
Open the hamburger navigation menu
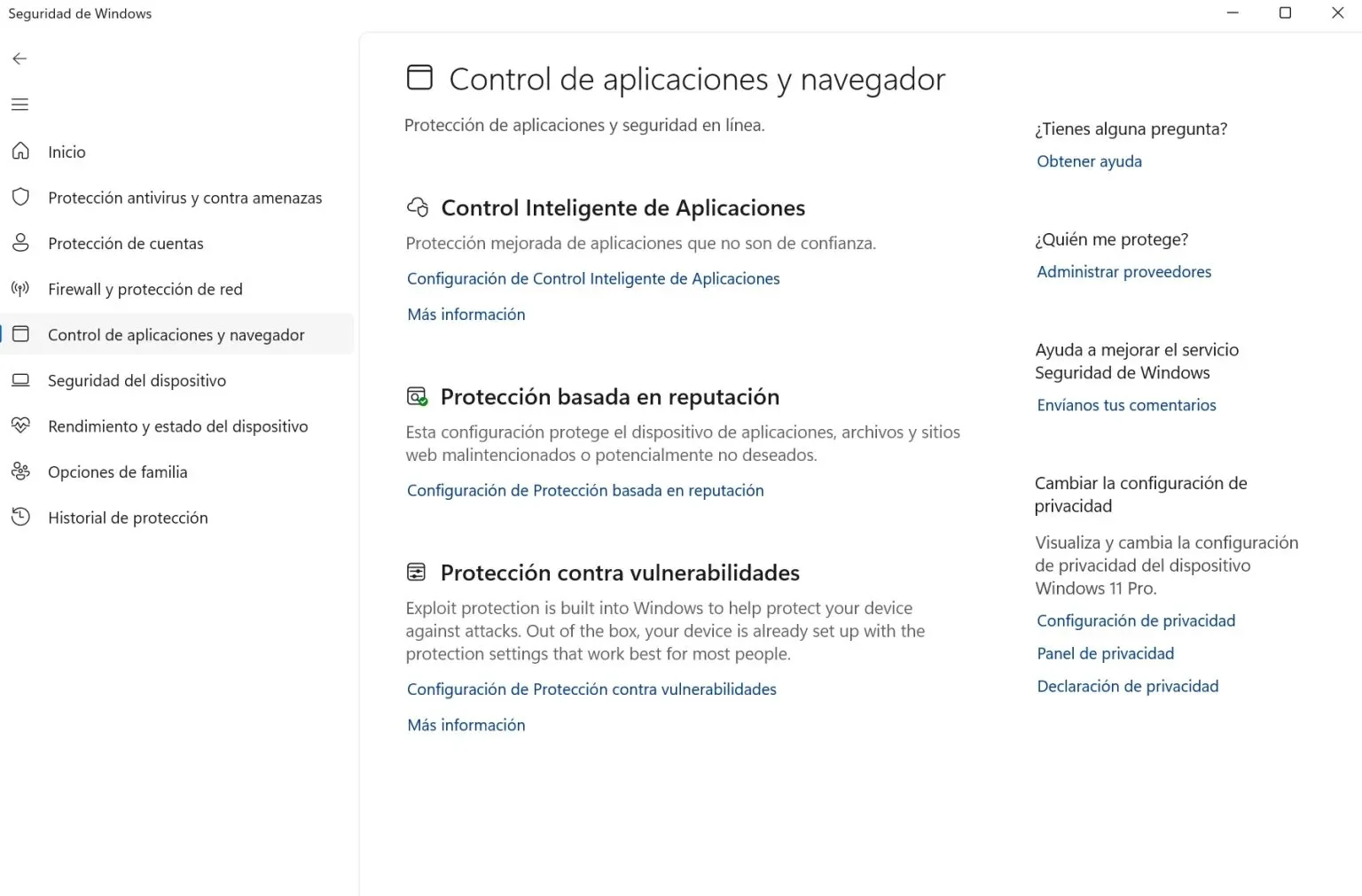coord(20,105)
